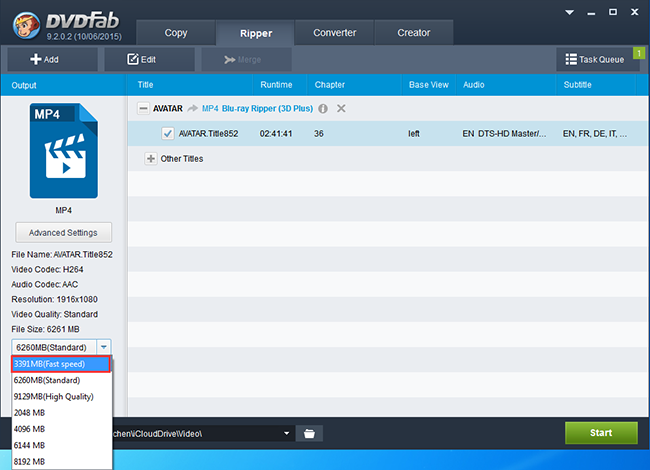Click the MP4 label under the profile icon

point(63,210)
